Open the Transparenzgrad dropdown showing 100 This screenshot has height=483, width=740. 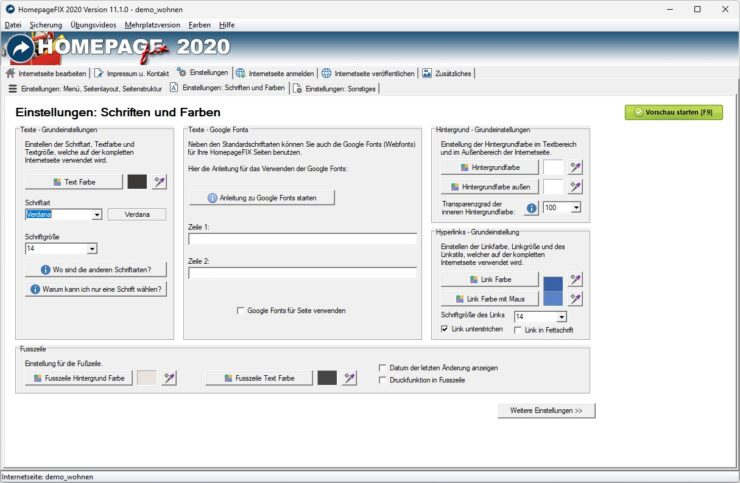coord(576,208)
